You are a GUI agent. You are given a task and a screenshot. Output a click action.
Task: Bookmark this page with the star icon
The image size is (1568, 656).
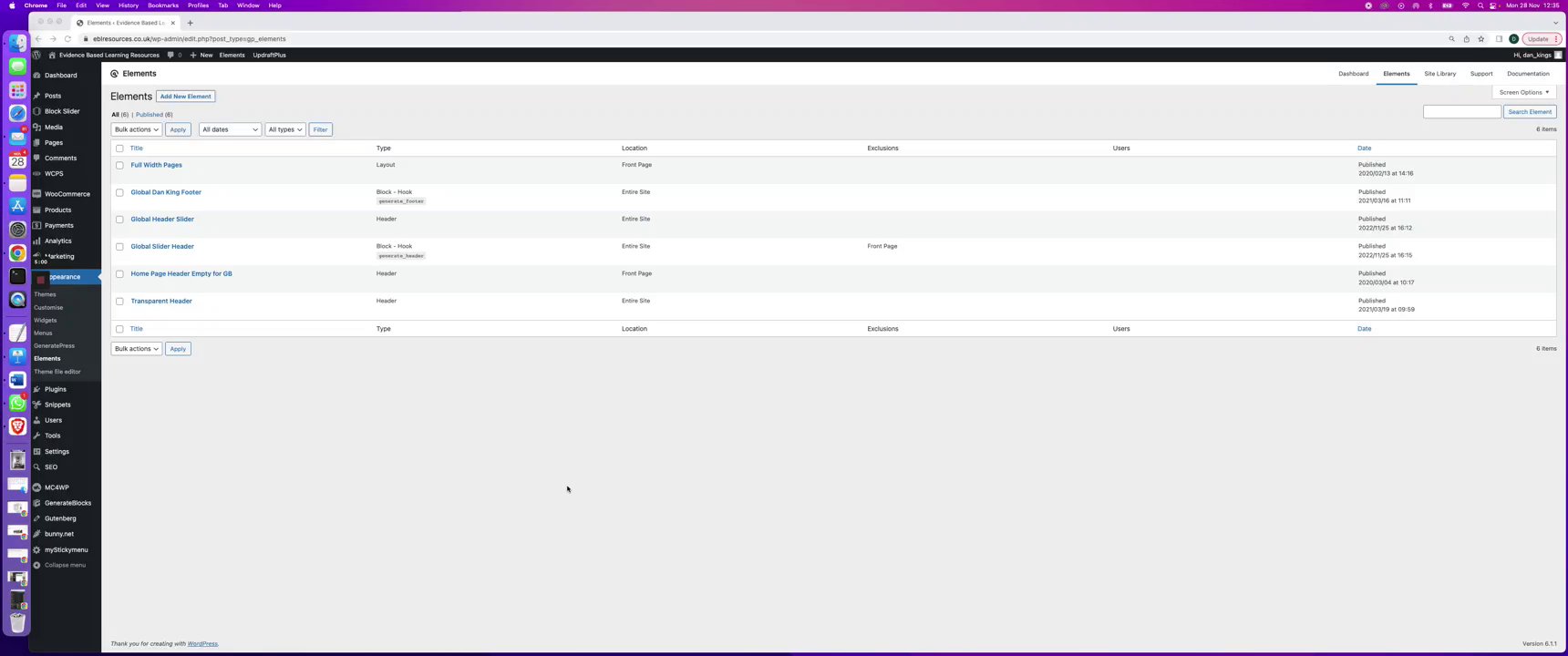(x=1481, y=39)
